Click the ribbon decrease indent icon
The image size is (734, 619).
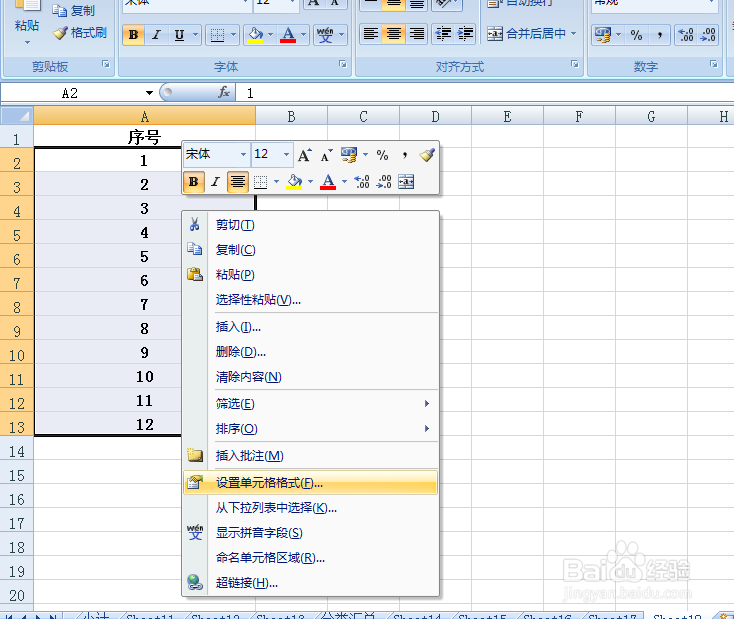443,34
